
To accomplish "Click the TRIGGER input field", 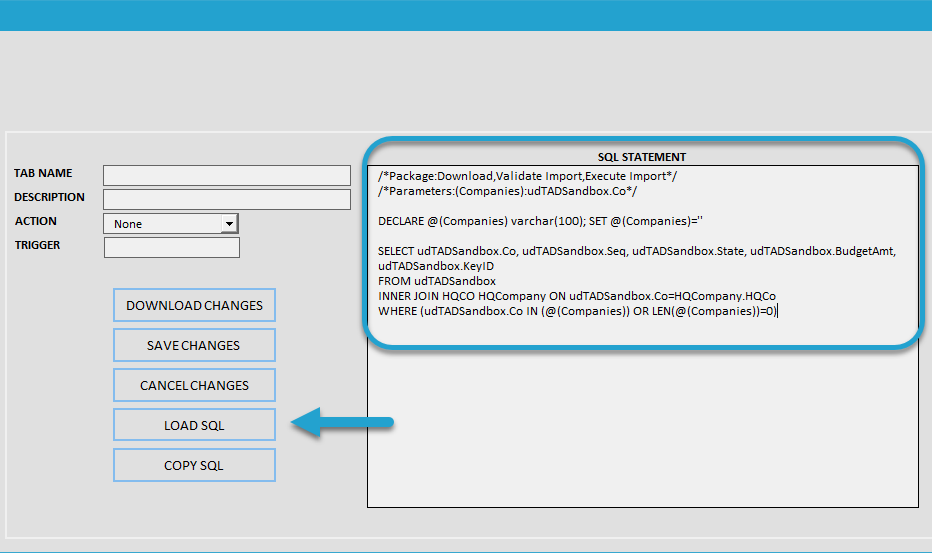I will (x=172, y=247).
